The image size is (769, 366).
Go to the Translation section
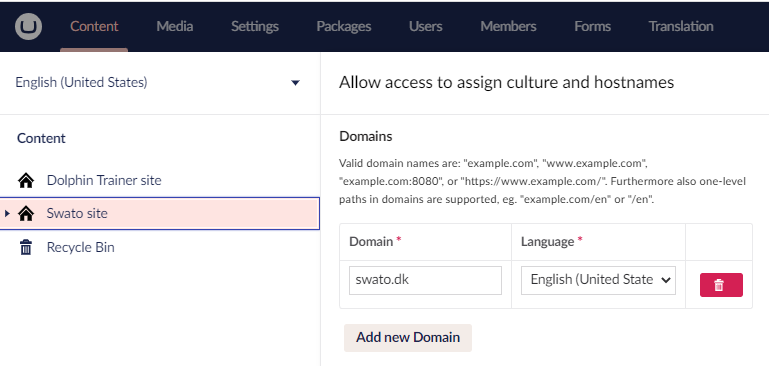click(x=681, y=26)
